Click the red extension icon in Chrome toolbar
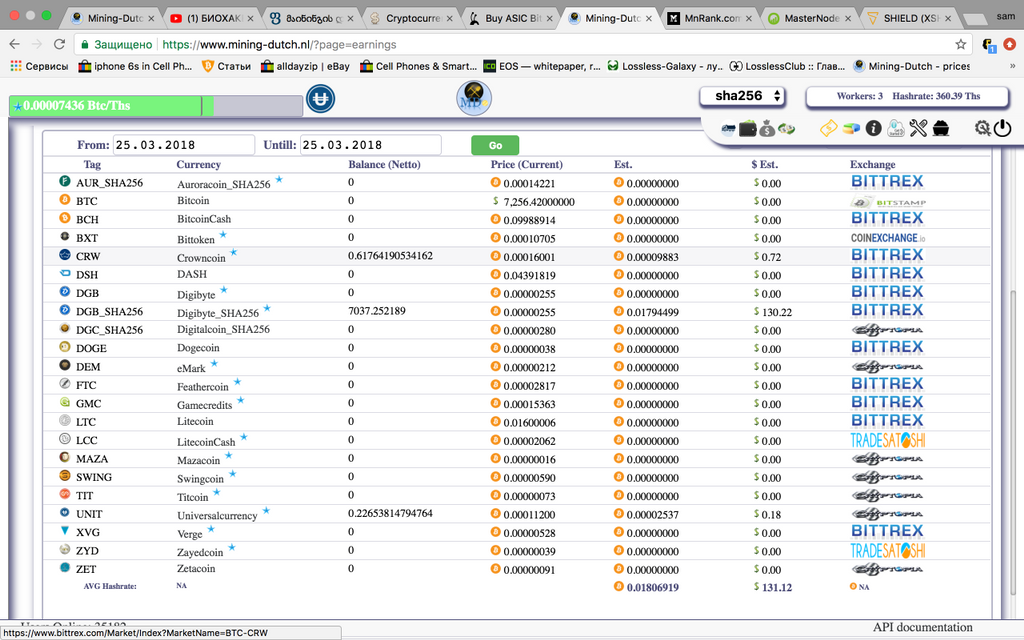This screenshot has height=640, width=1024. coord(1009,44)
